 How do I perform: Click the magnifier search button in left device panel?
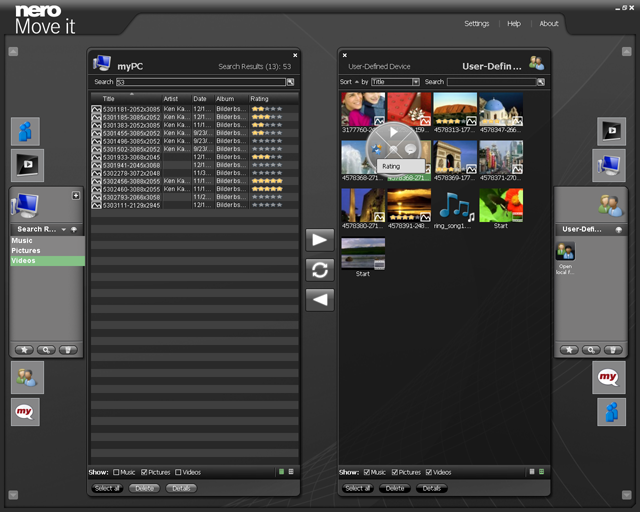(x=46, y=350)
